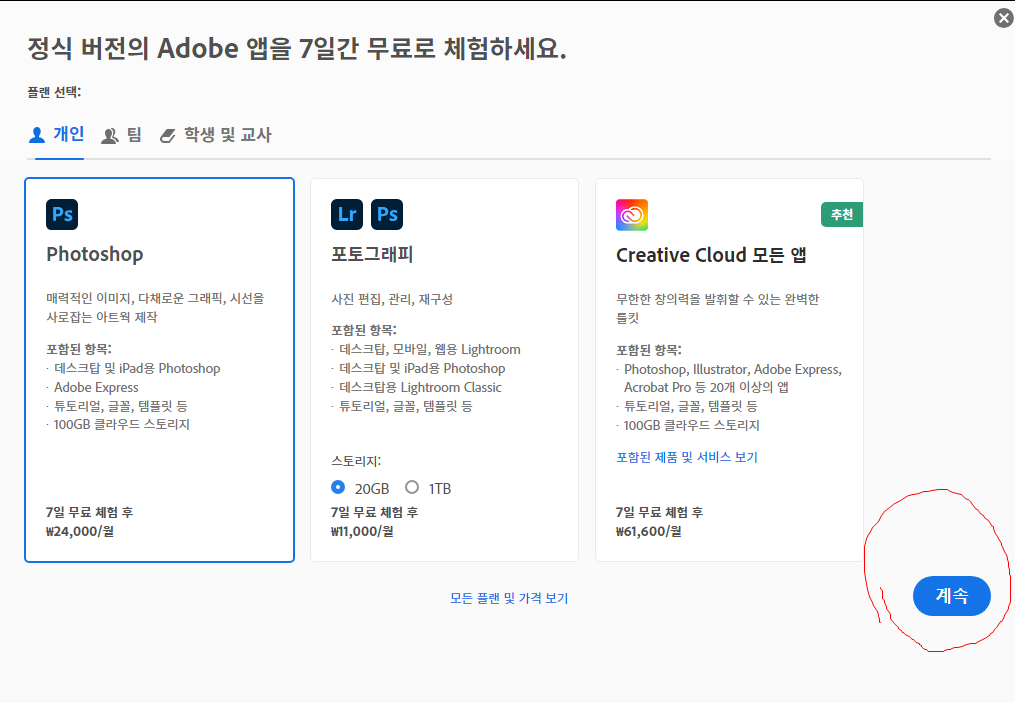Select the 20GB storage radio button
The width and height of the screenshot is (1015, 703).
338,487
